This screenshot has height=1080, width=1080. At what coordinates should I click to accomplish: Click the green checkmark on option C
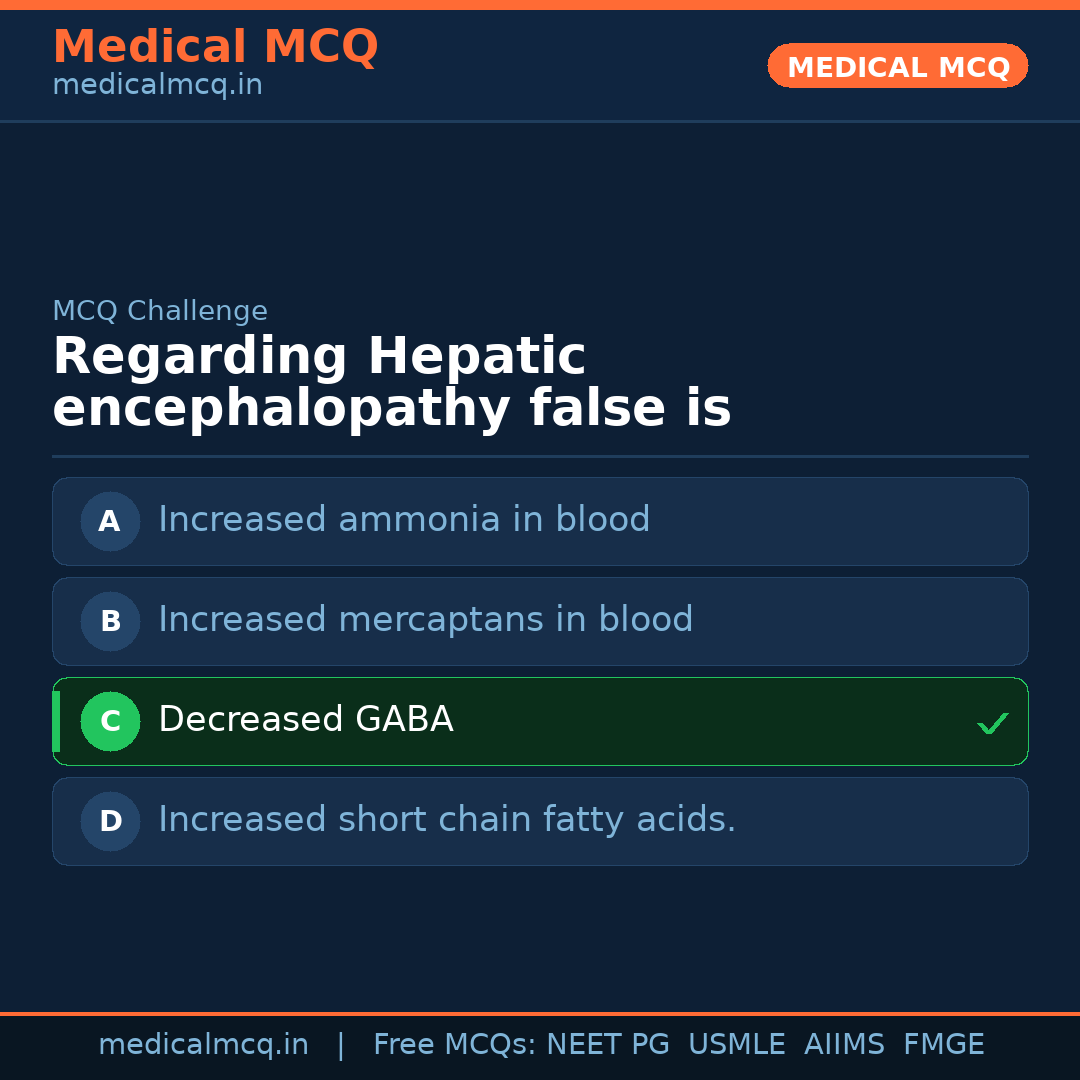coord(992,722)
